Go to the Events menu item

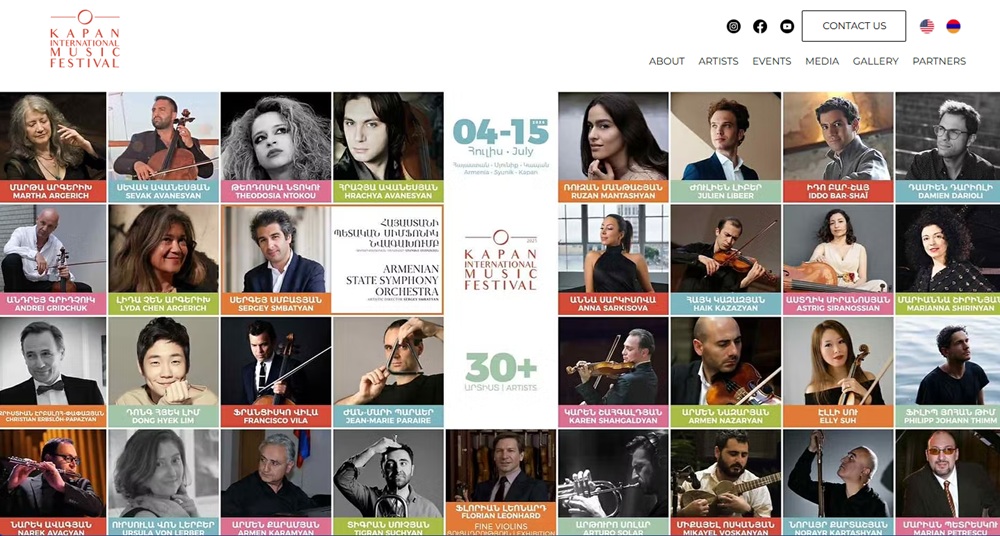(x=772, y=61)
